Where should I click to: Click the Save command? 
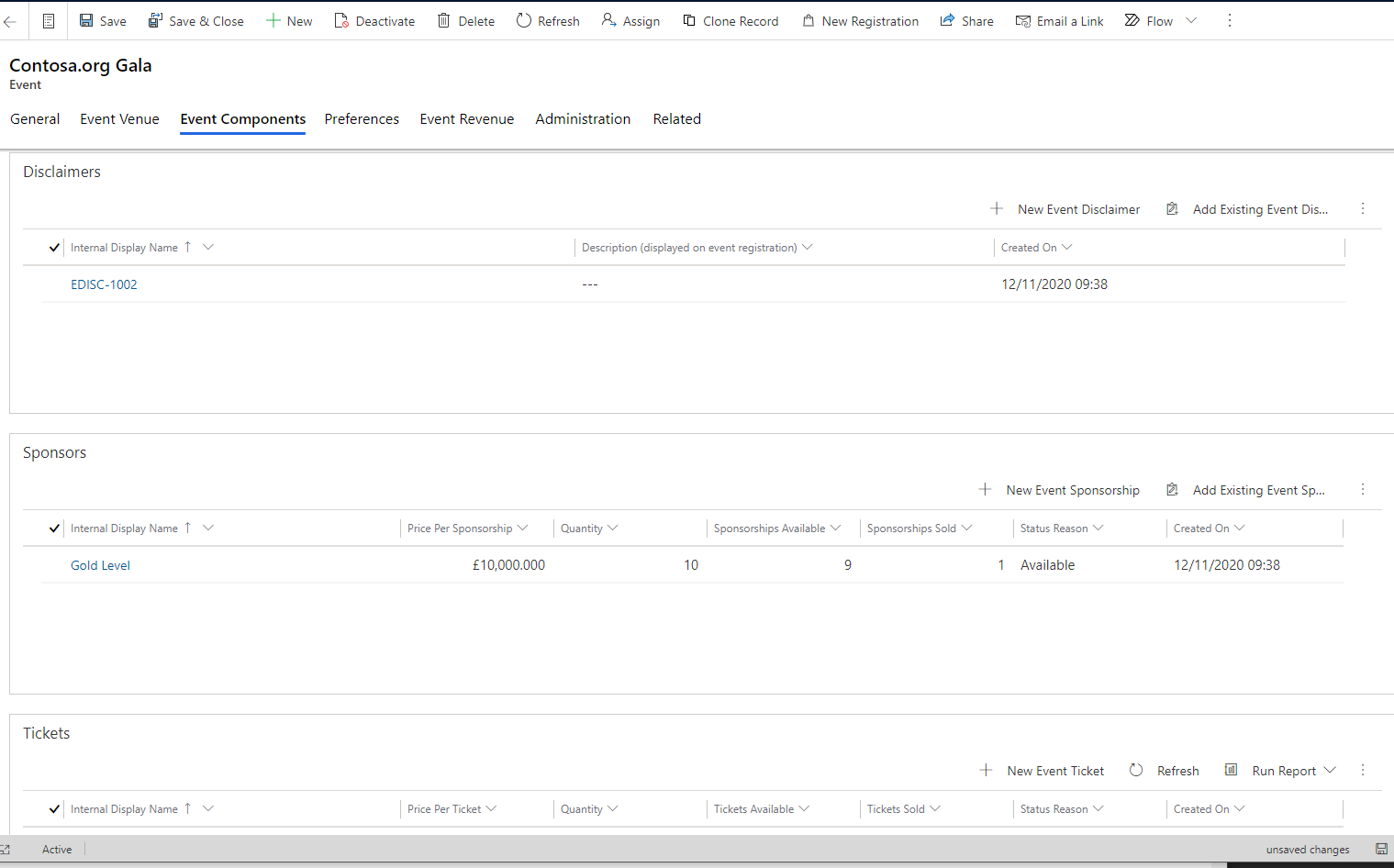(x=103, y=21)
